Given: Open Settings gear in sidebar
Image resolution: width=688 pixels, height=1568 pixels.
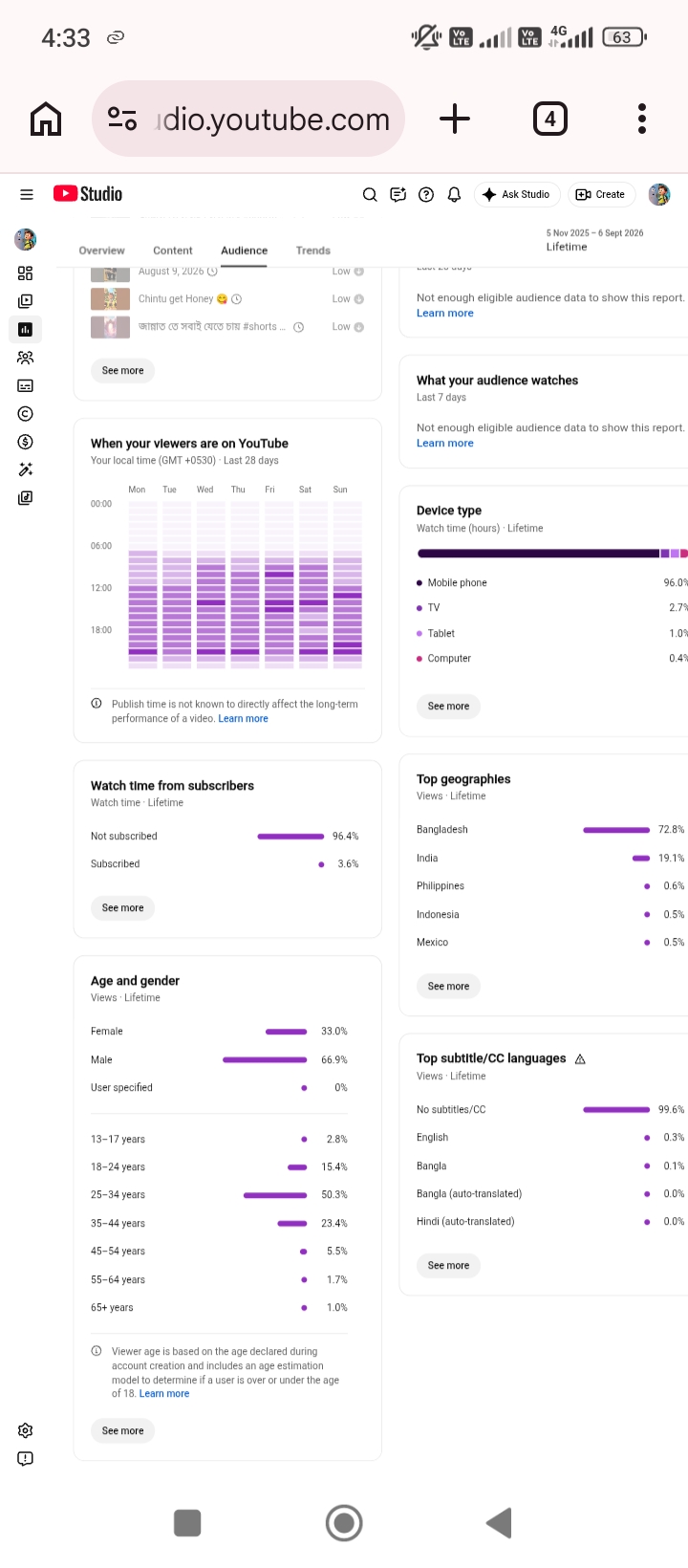Looking at the screenshot, I should 26,1430.
